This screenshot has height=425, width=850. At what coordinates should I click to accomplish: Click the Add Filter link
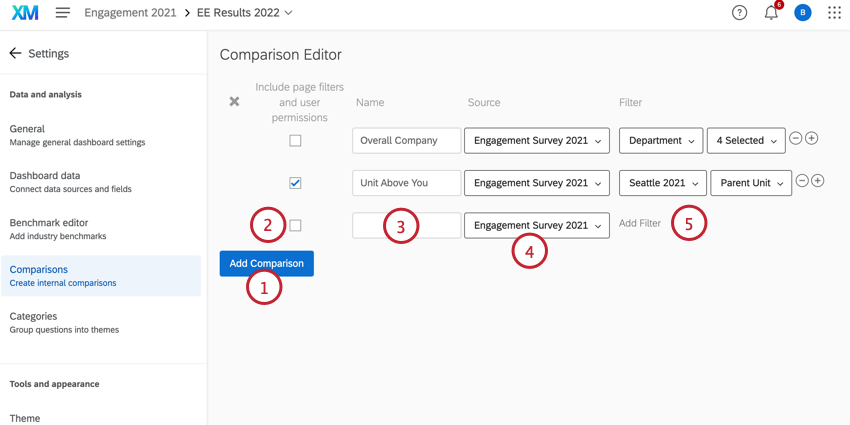coord(640,224)
